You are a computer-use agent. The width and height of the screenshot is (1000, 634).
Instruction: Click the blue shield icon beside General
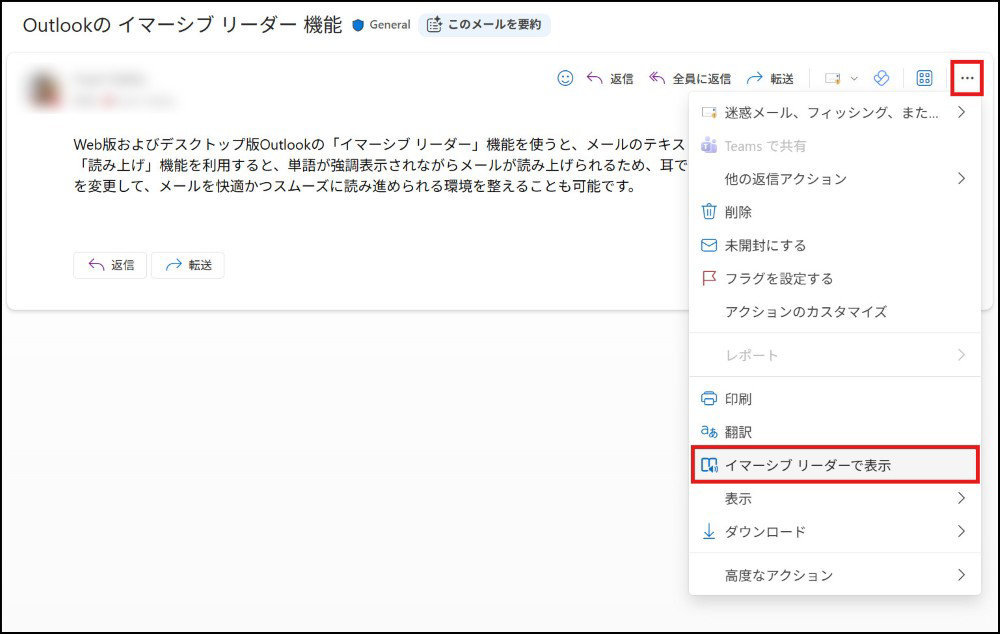[x=358, y=25]
